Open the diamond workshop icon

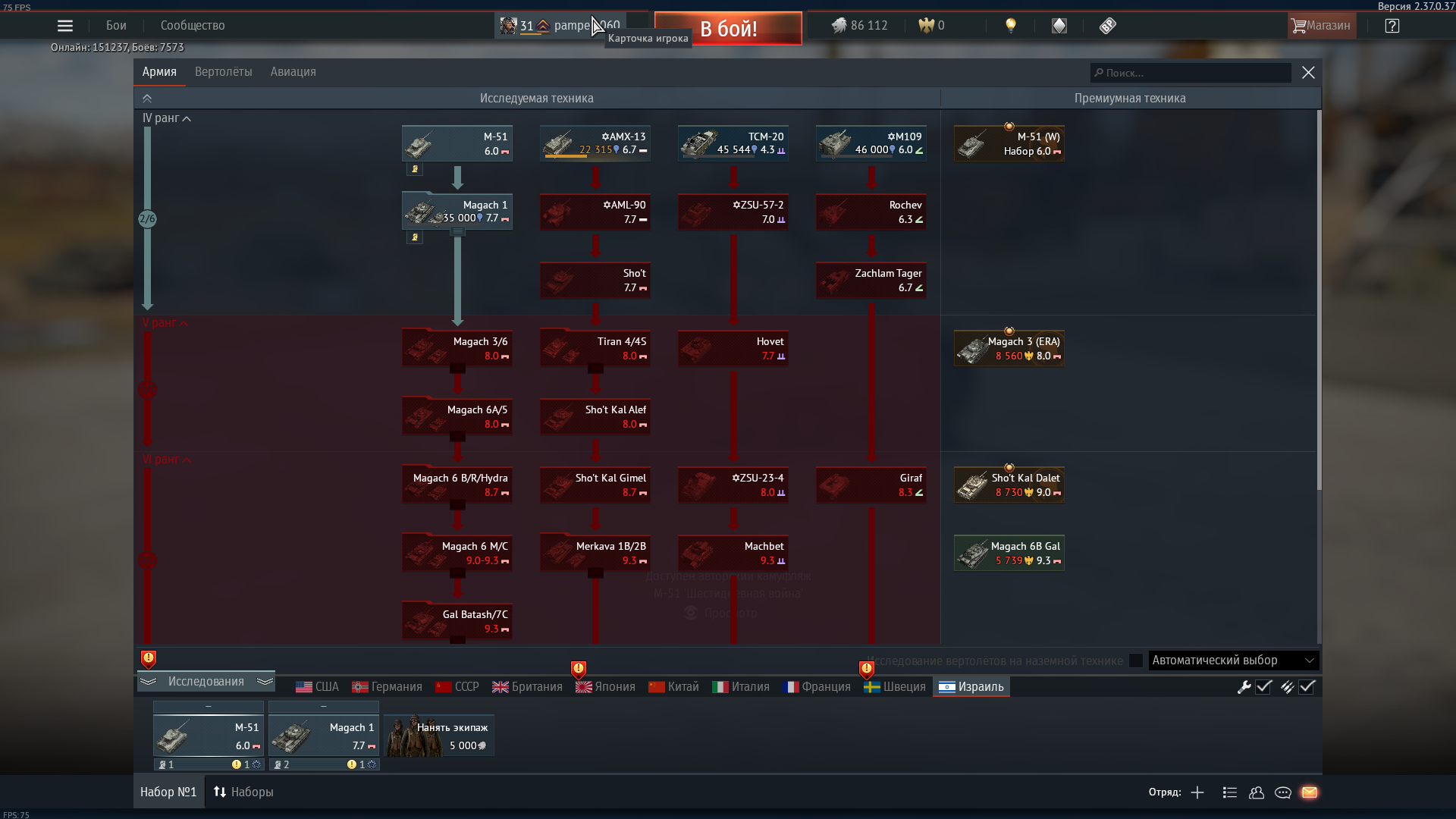click(1059, 26)
